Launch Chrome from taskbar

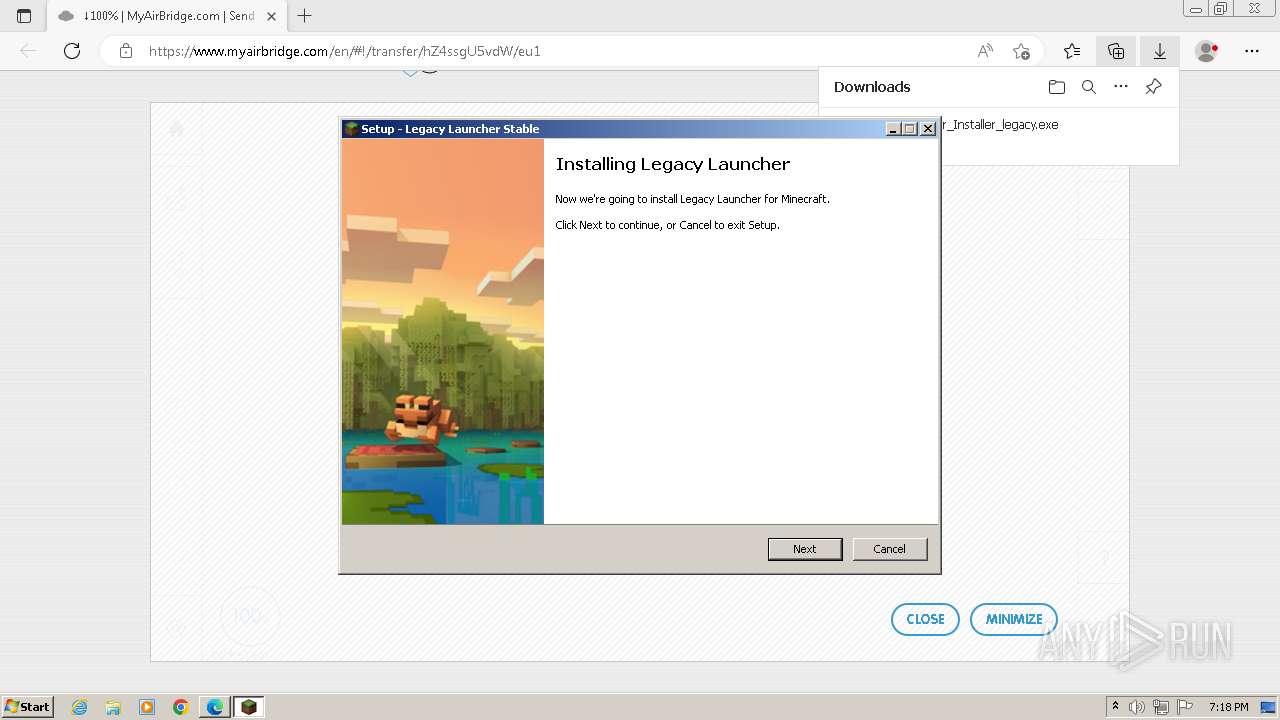click(181, 707)
